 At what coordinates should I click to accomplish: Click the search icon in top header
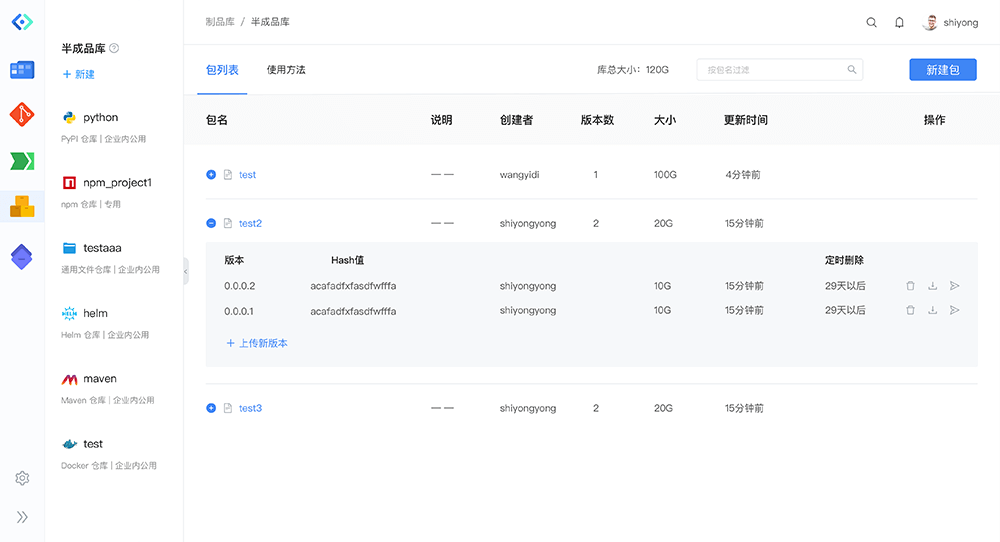pos(871,22)
